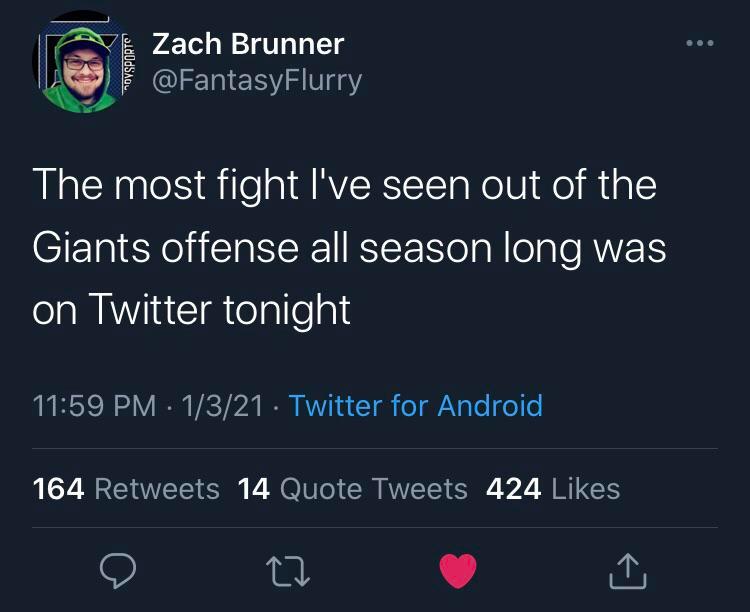Visit the @FantasyFlurry handle

[256, 79]
